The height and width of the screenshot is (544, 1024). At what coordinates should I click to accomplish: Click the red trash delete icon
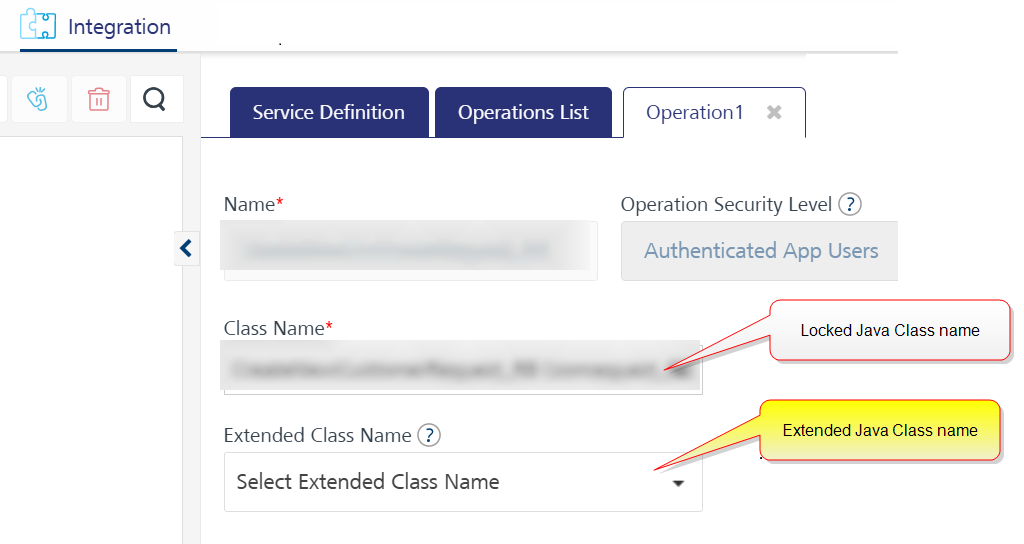coord(99,99)
